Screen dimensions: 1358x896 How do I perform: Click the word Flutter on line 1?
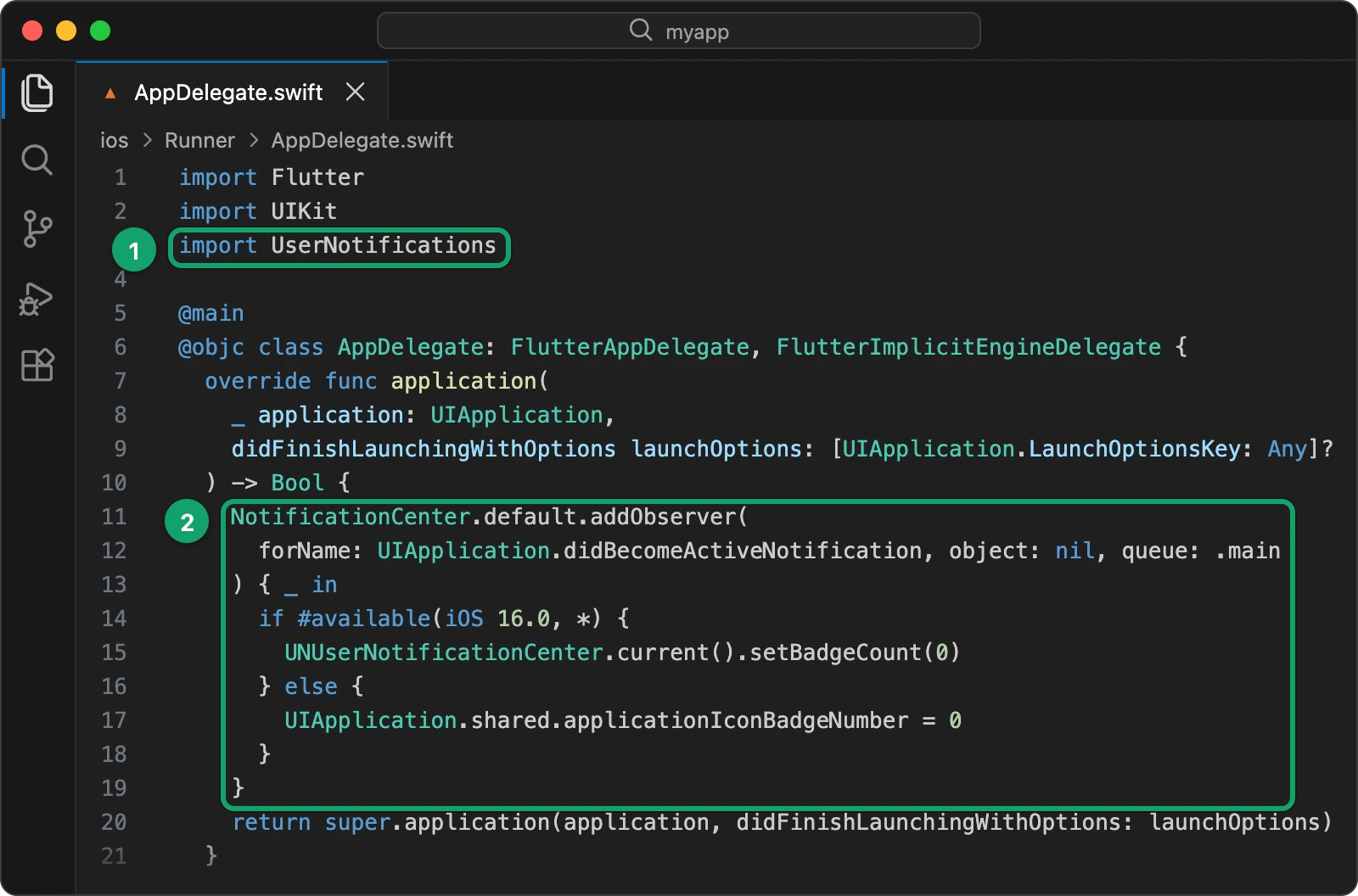point(317,177)
